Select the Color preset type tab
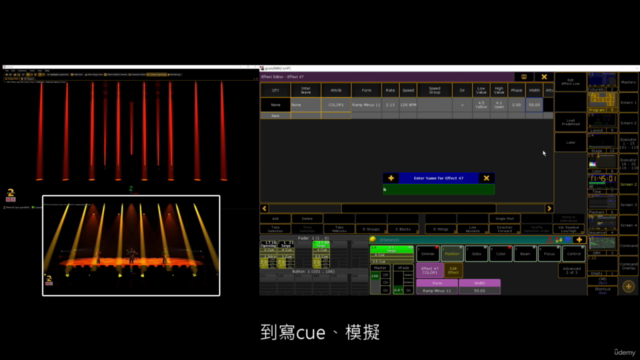The width and height of the screenshot is (640, 360). click(x=501, y=253)
